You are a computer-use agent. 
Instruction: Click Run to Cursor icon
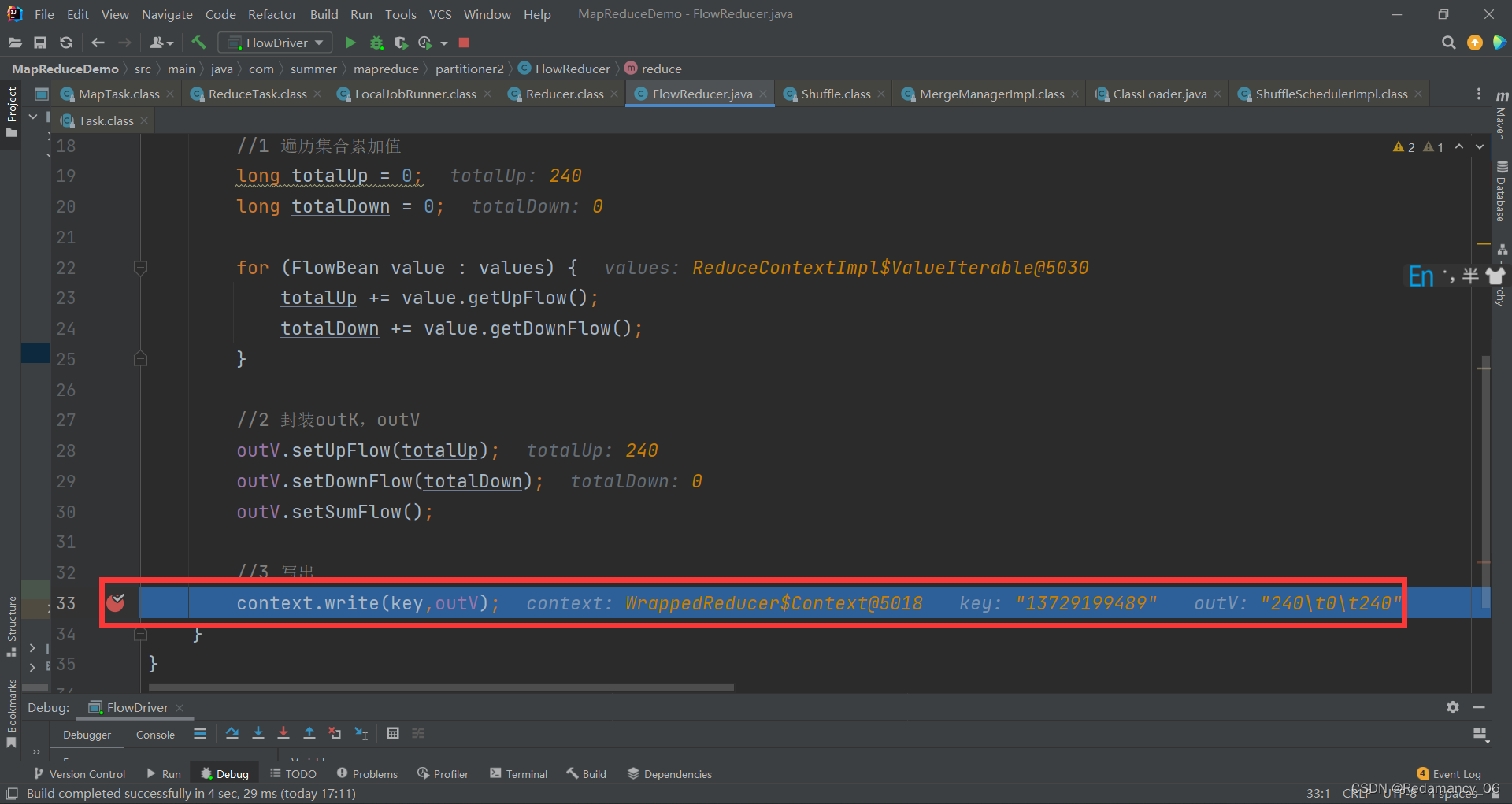pyautogui.click(x=361, y=733)
